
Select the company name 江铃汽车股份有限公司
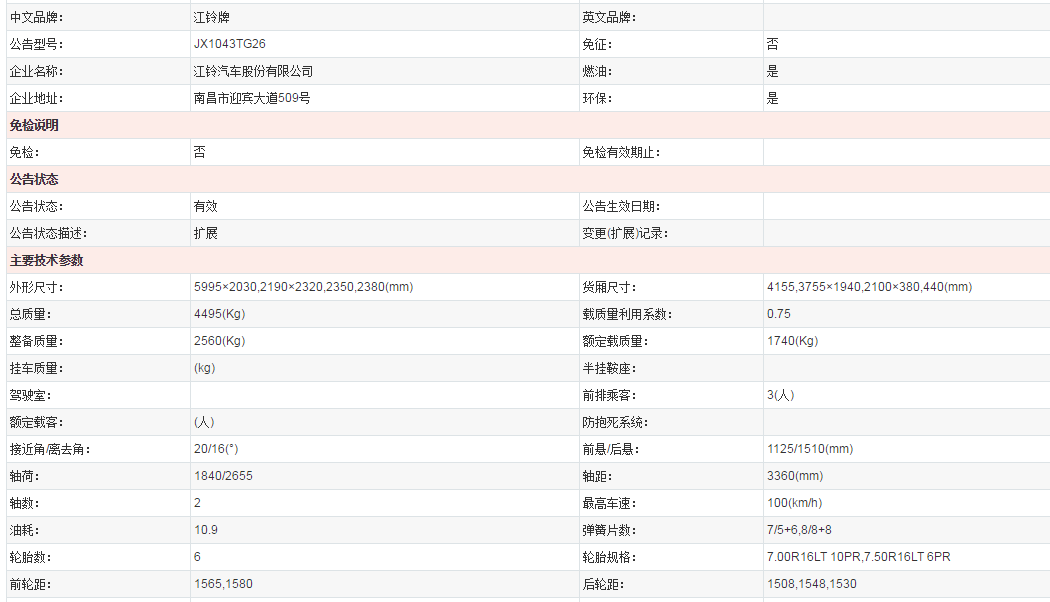pyautogui.click(x=253, y=71)
